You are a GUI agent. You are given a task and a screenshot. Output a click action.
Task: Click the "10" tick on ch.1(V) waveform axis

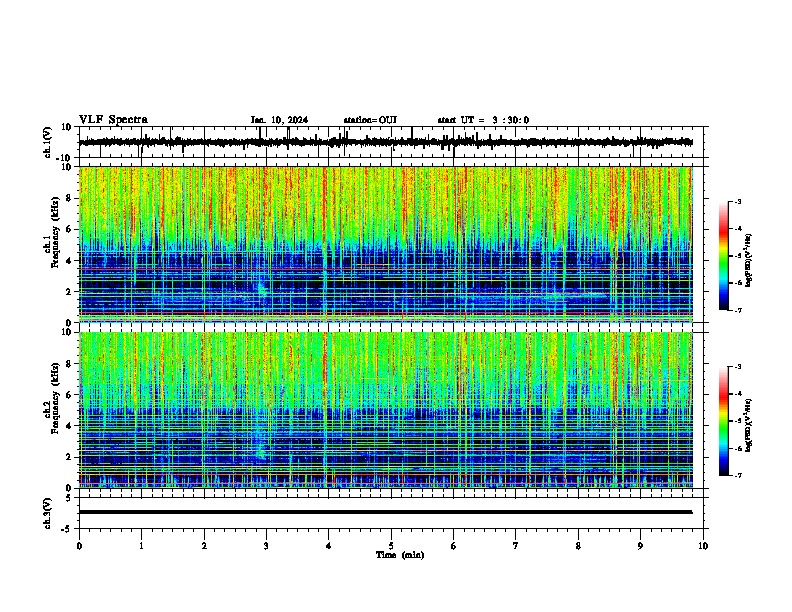67,127
